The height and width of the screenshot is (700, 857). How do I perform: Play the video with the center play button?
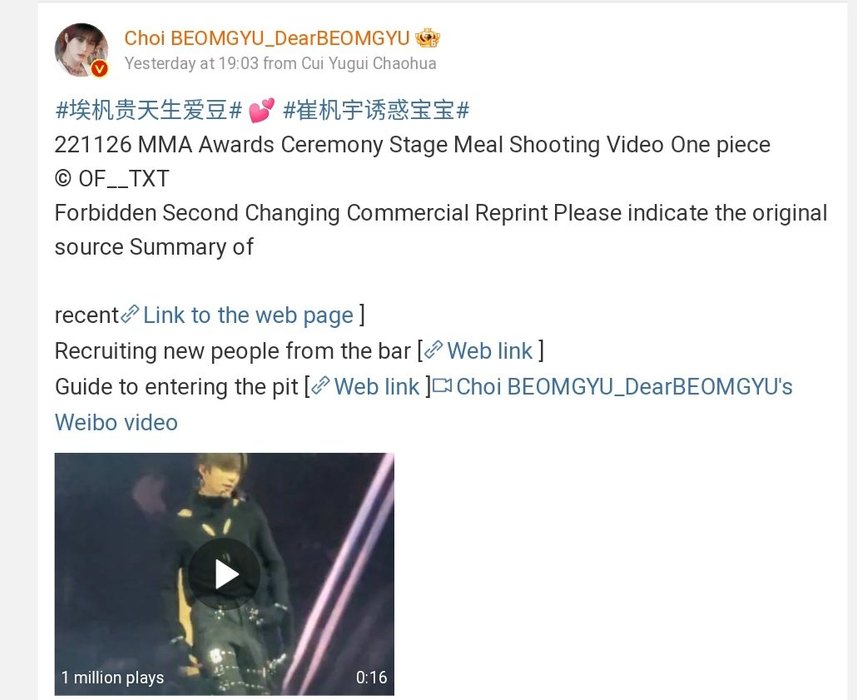pyautogui.click(x=224, y=574)
